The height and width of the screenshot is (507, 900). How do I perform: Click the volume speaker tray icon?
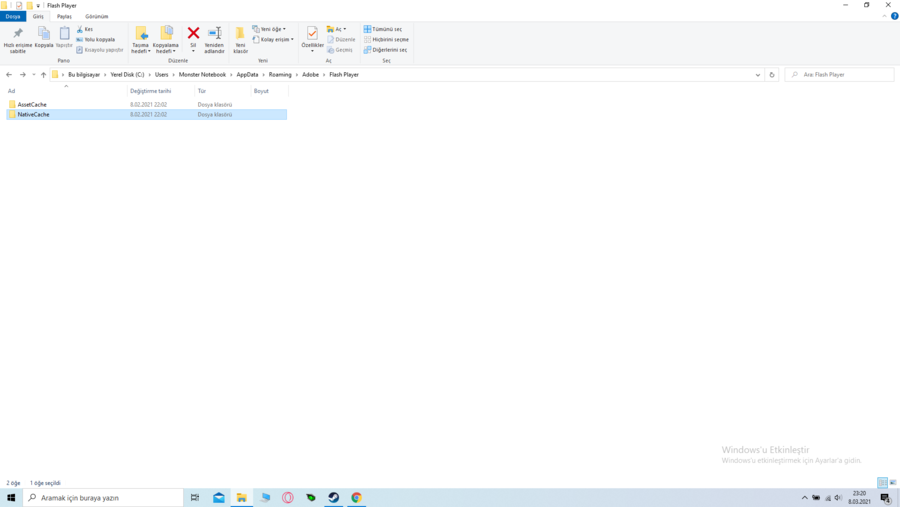coord(838,498)
